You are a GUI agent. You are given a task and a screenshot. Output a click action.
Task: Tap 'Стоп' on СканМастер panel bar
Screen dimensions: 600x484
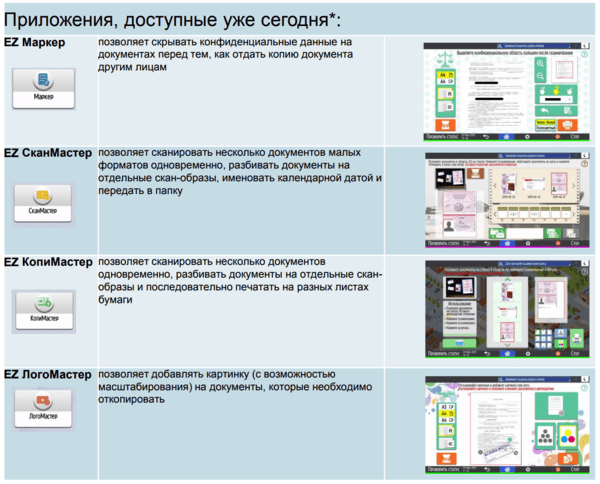pos(575,243)
